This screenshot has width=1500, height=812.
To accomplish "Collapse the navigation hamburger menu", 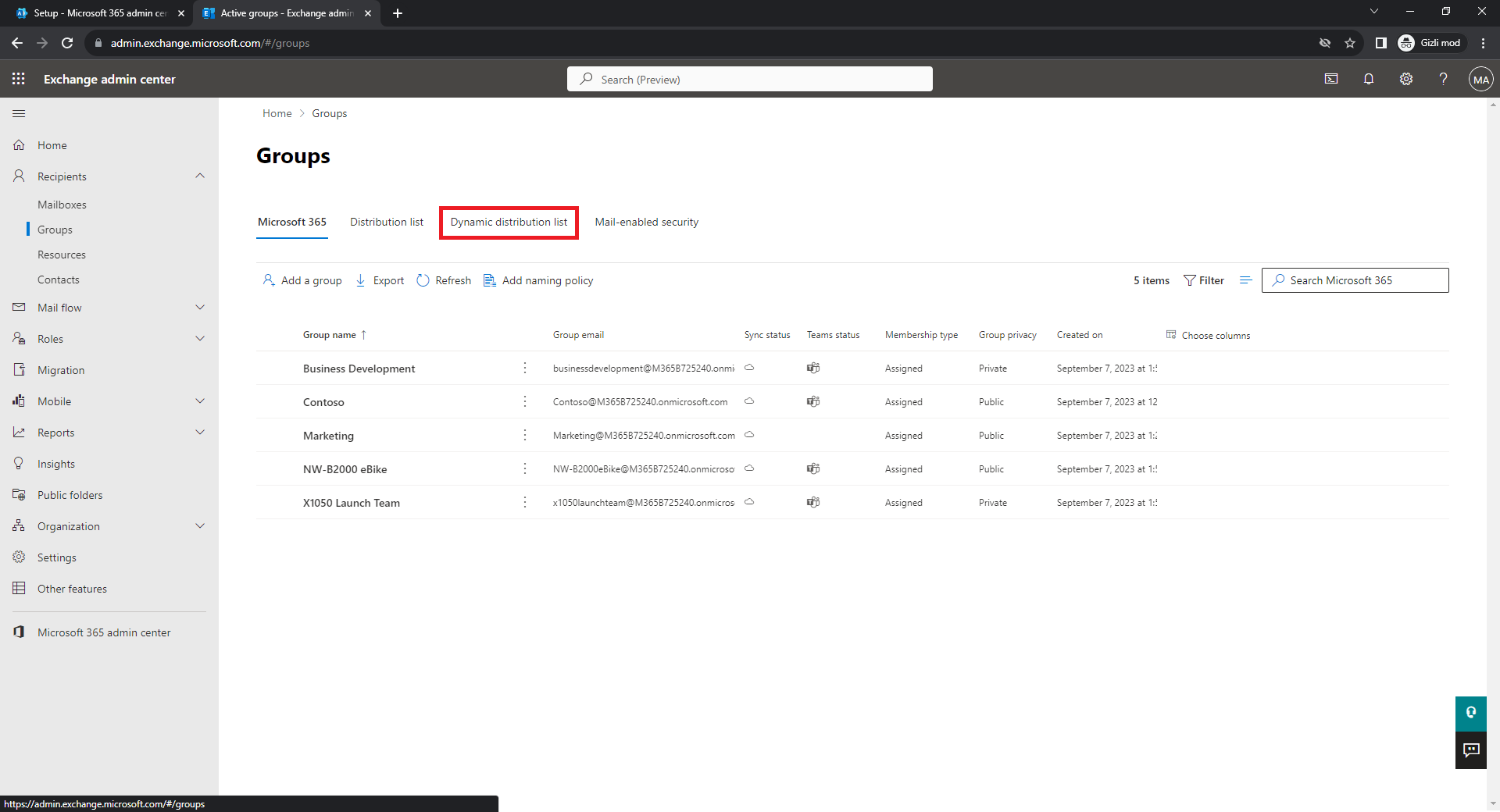I will [x=19, y=114].
